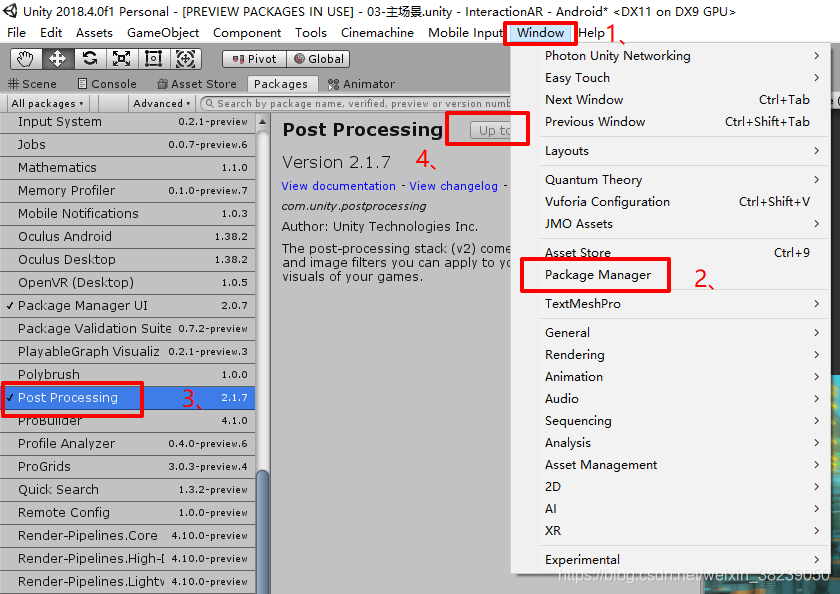Select OpenVR (Desktop) package
The image size is (840, 594).
(x=128, y=282)
